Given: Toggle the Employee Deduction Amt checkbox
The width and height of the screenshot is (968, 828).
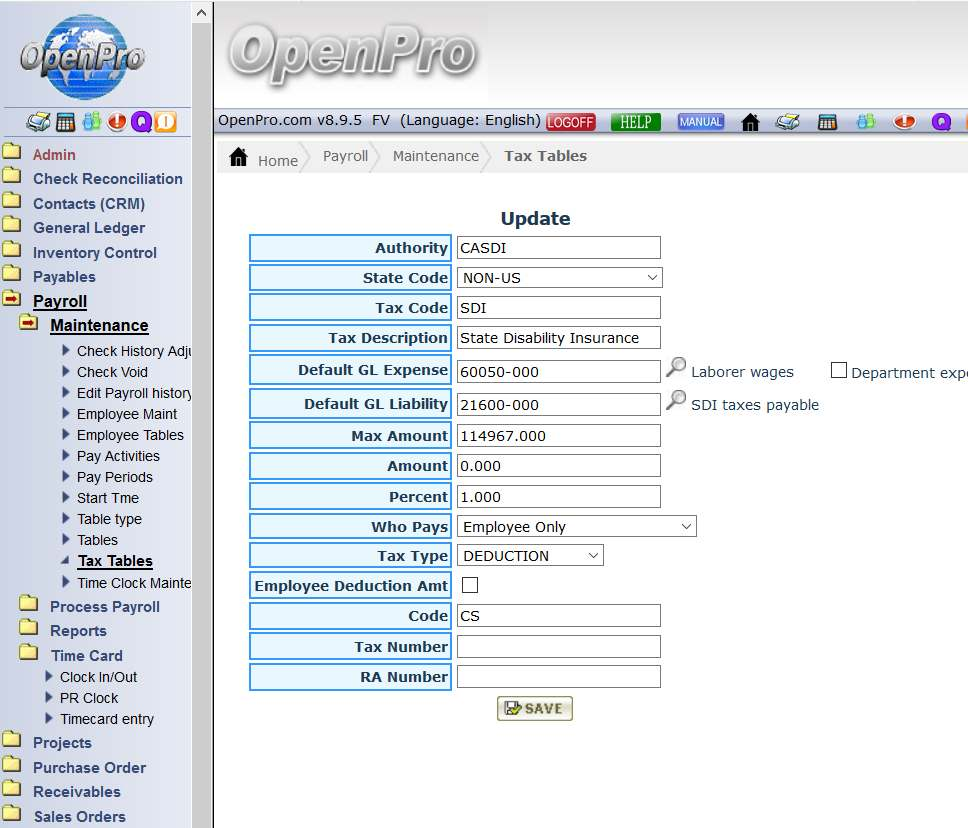Looking at the screenshot, I should (x=470, y=585).
